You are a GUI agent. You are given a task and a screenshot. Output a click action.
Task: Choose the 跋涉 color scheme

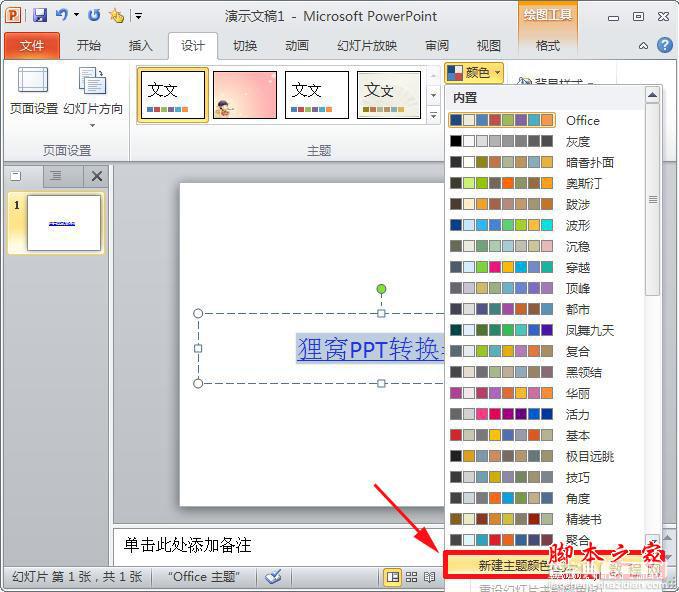[x=546, y=204]
